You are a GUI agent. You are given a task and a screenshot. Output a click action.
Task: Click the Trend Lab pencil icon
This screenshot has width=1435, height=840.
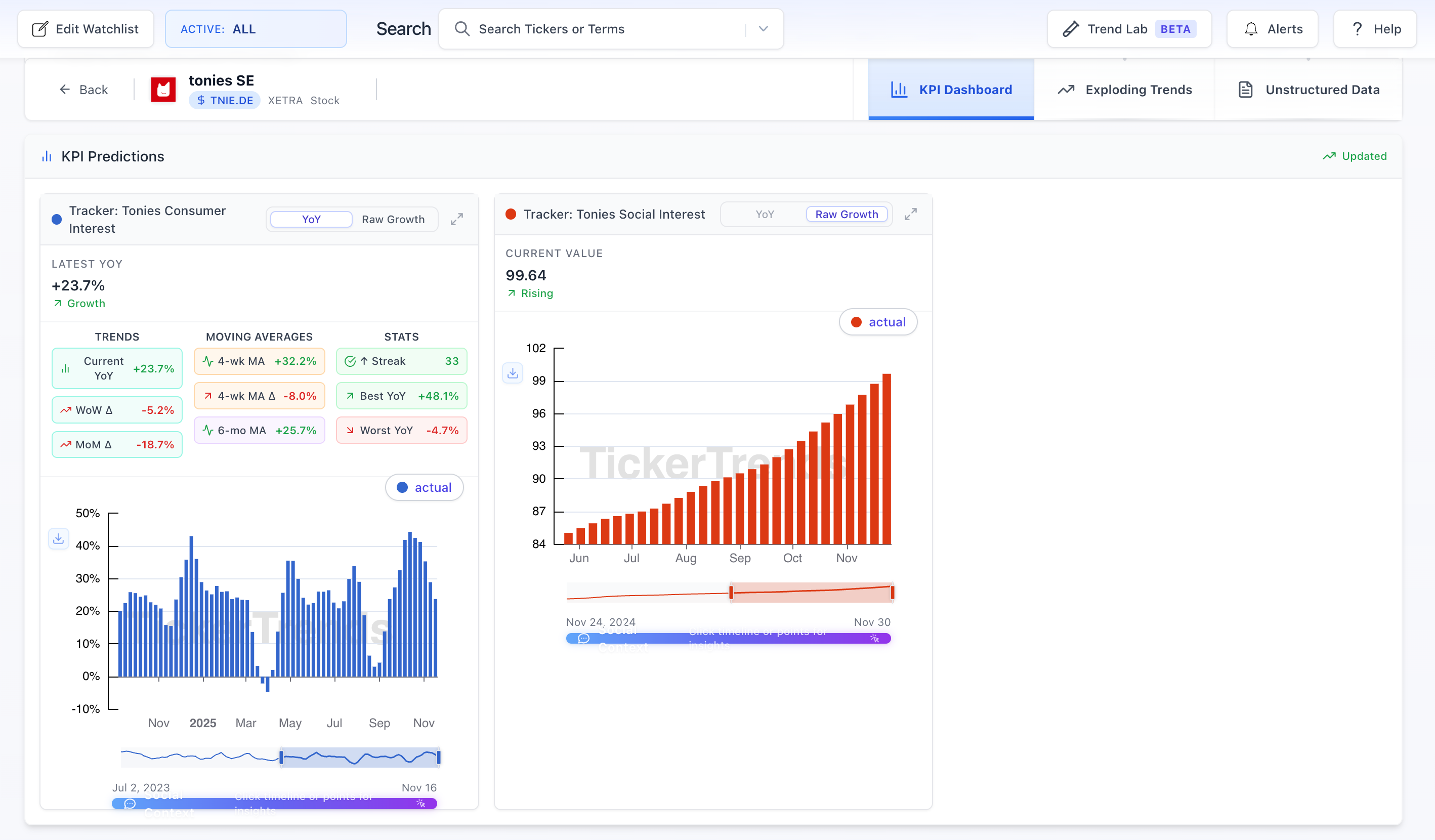(1071, 29)
